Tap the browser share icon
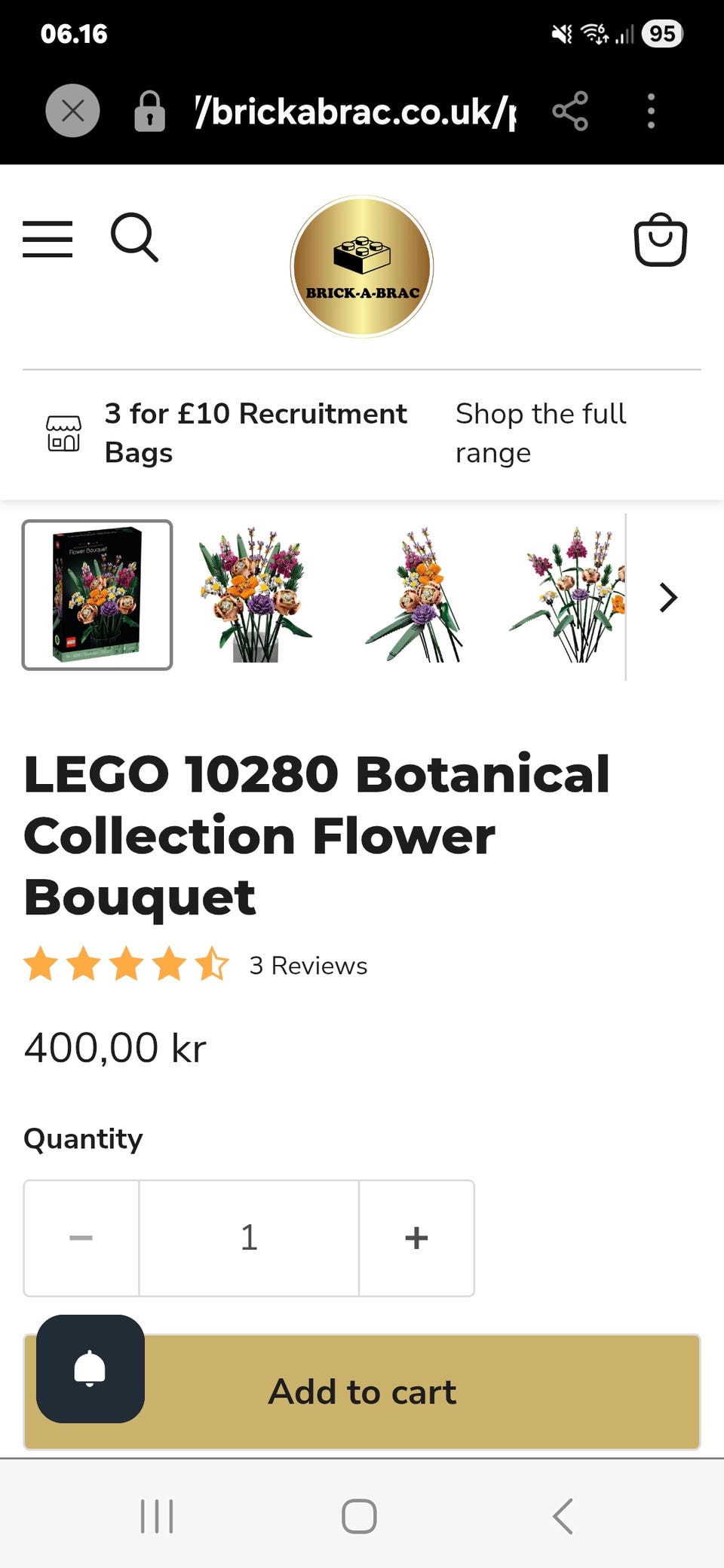Image resolution: width=724 pixels, height=1568 pixels. click(570, 112)
